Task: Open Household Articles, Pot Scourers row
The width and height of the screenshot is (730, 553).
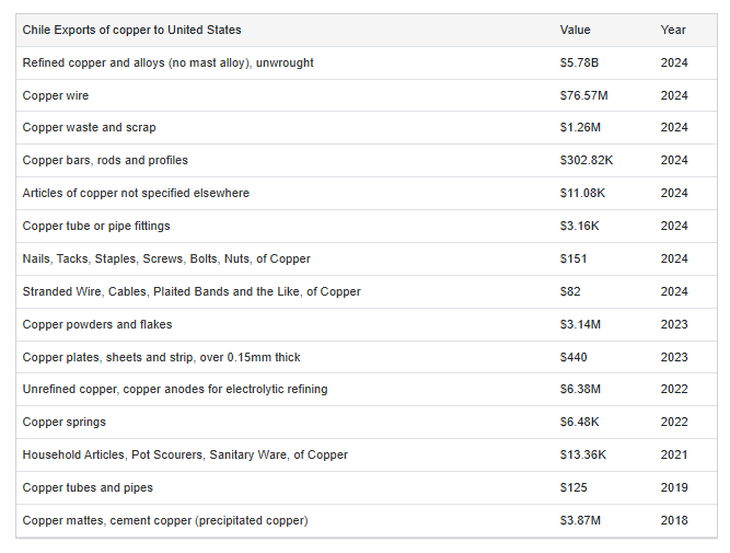Action: 185,455
